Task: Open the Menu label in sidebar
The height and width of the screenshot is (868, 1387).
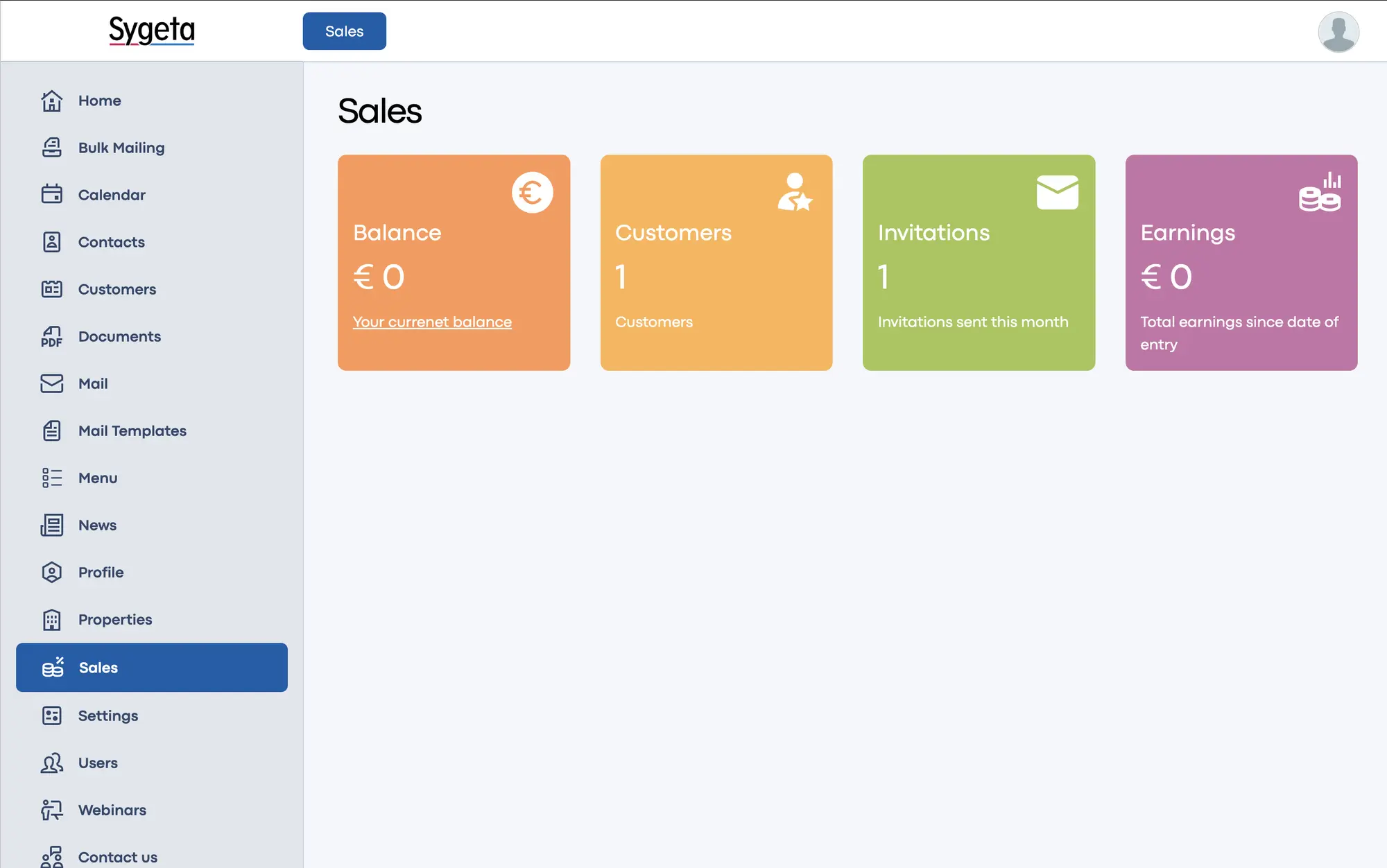Action: pyautogui.click(x=98, y=478)
